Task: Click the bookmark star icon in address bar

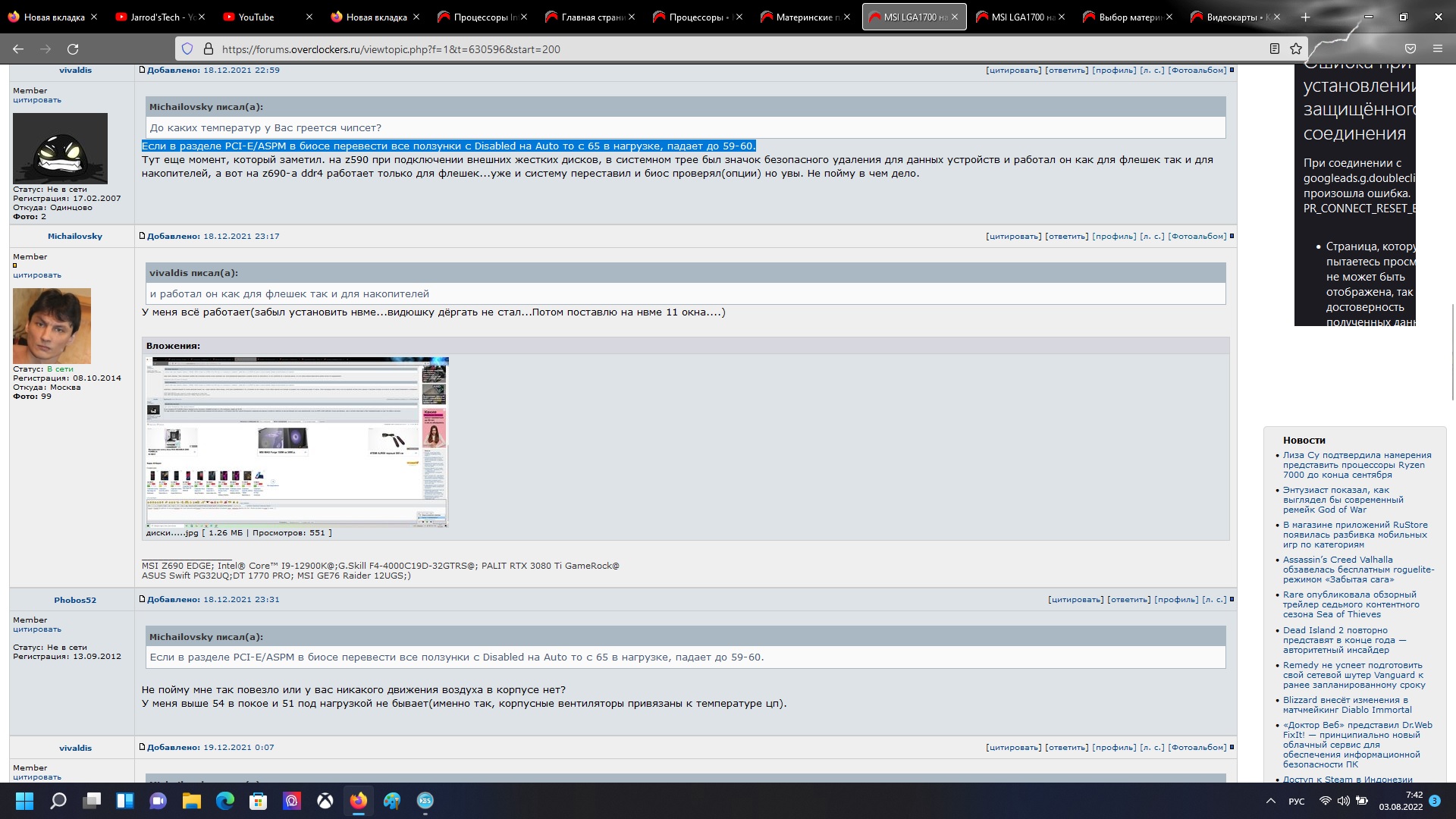Action: point(1296,49)
